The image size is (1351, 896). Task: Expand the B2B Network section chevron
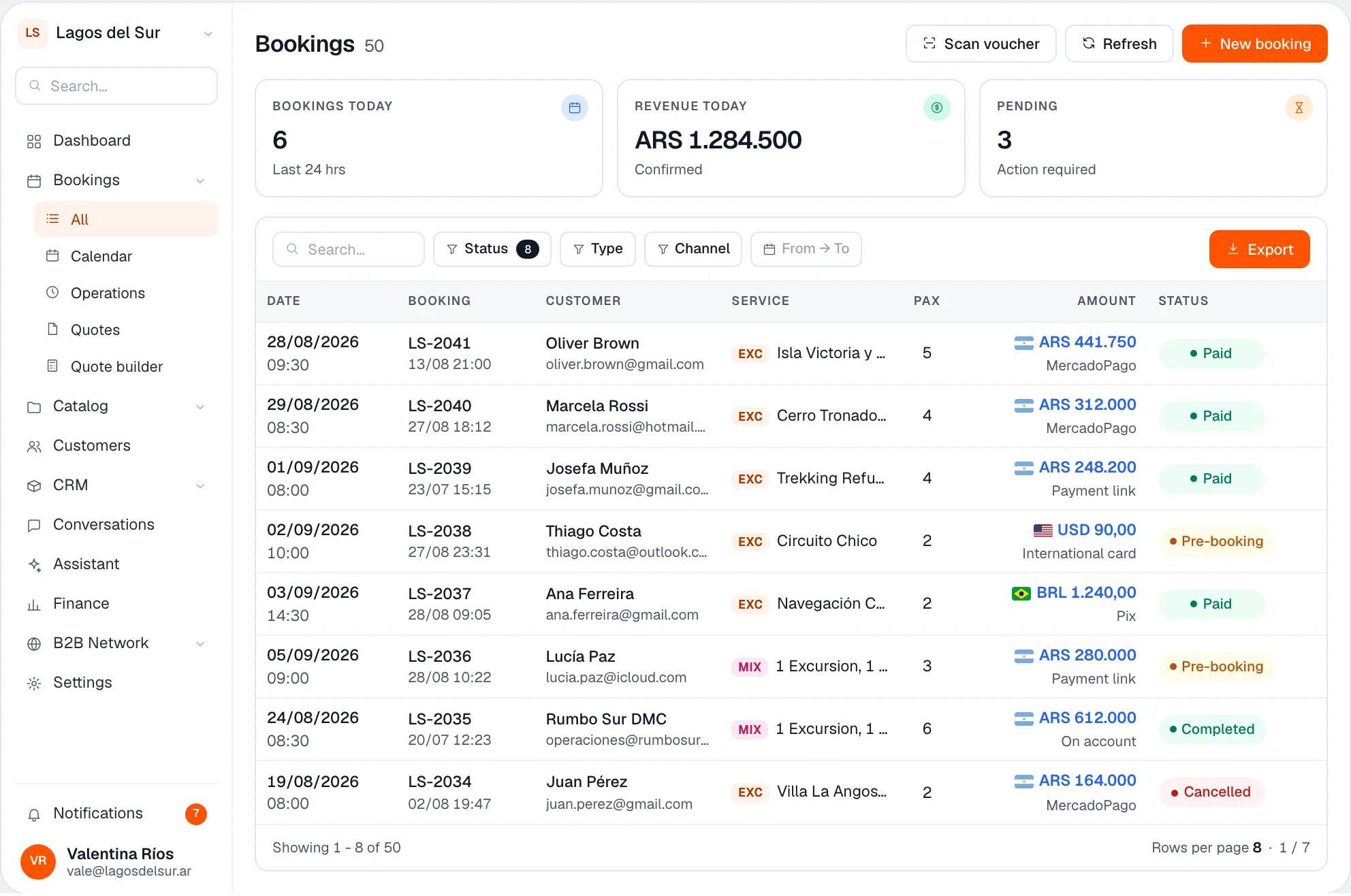pos(200,643)
